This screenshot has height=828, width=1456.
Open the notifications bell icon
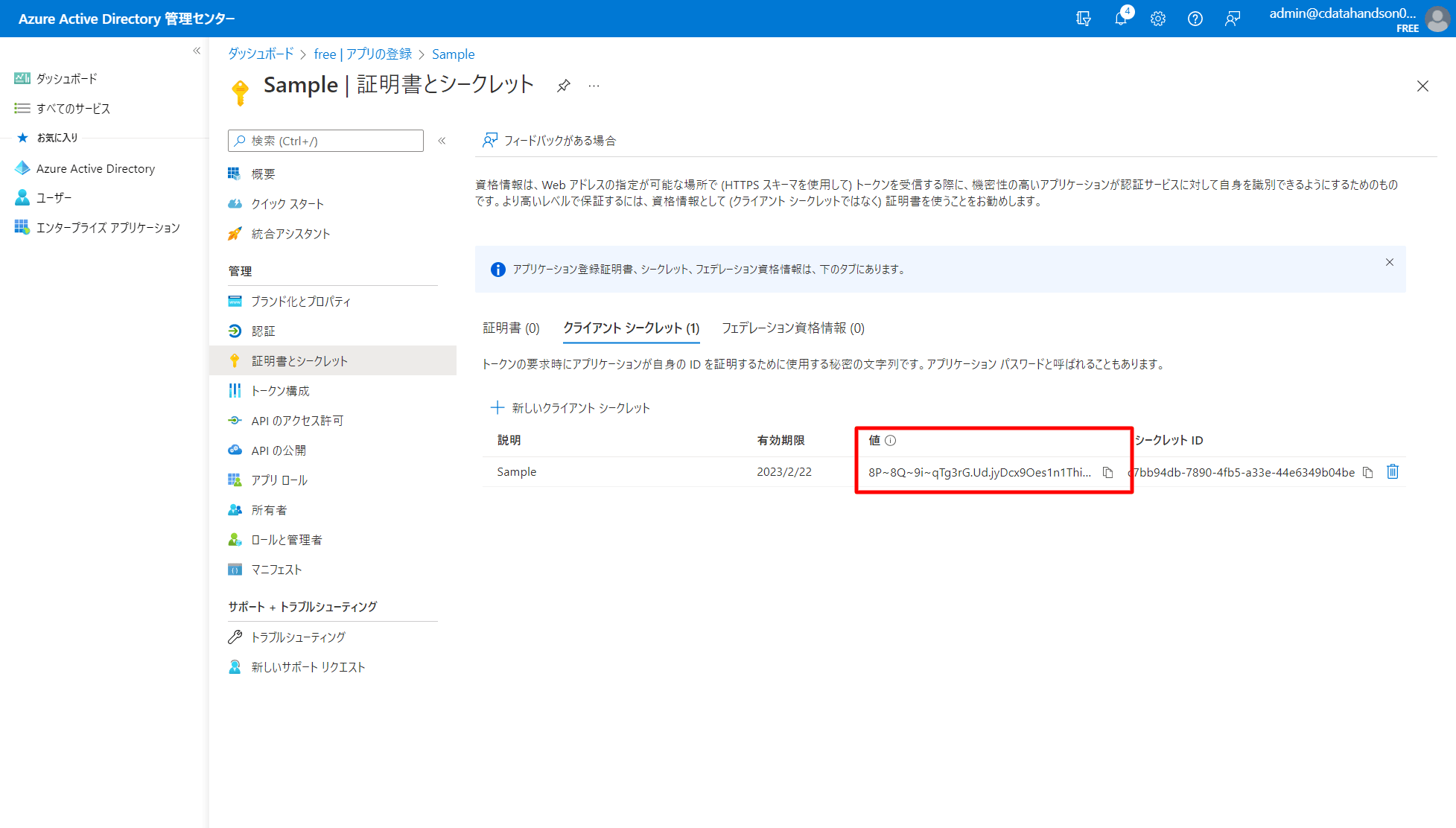coord(1121,19)
